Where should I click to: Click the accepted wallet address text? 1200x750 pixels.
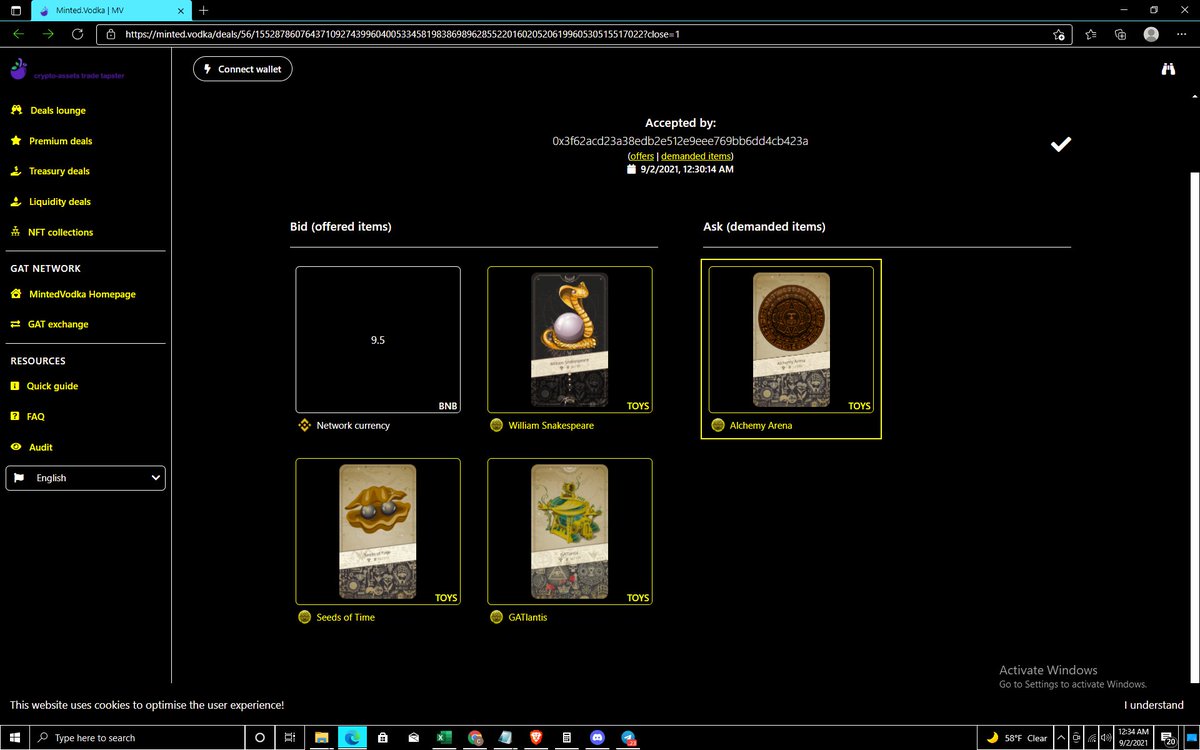(x=680, y=141)
